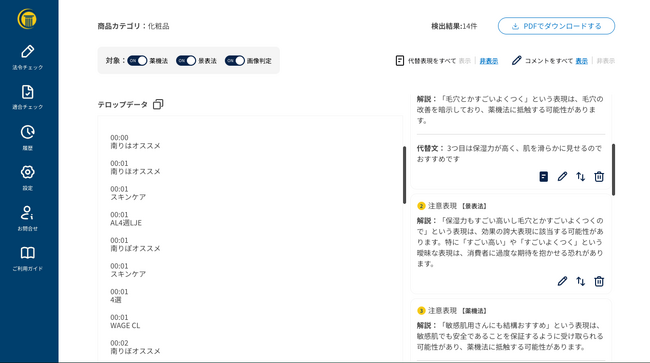Click the results panel scrollbar on right

tap(613, 169)
